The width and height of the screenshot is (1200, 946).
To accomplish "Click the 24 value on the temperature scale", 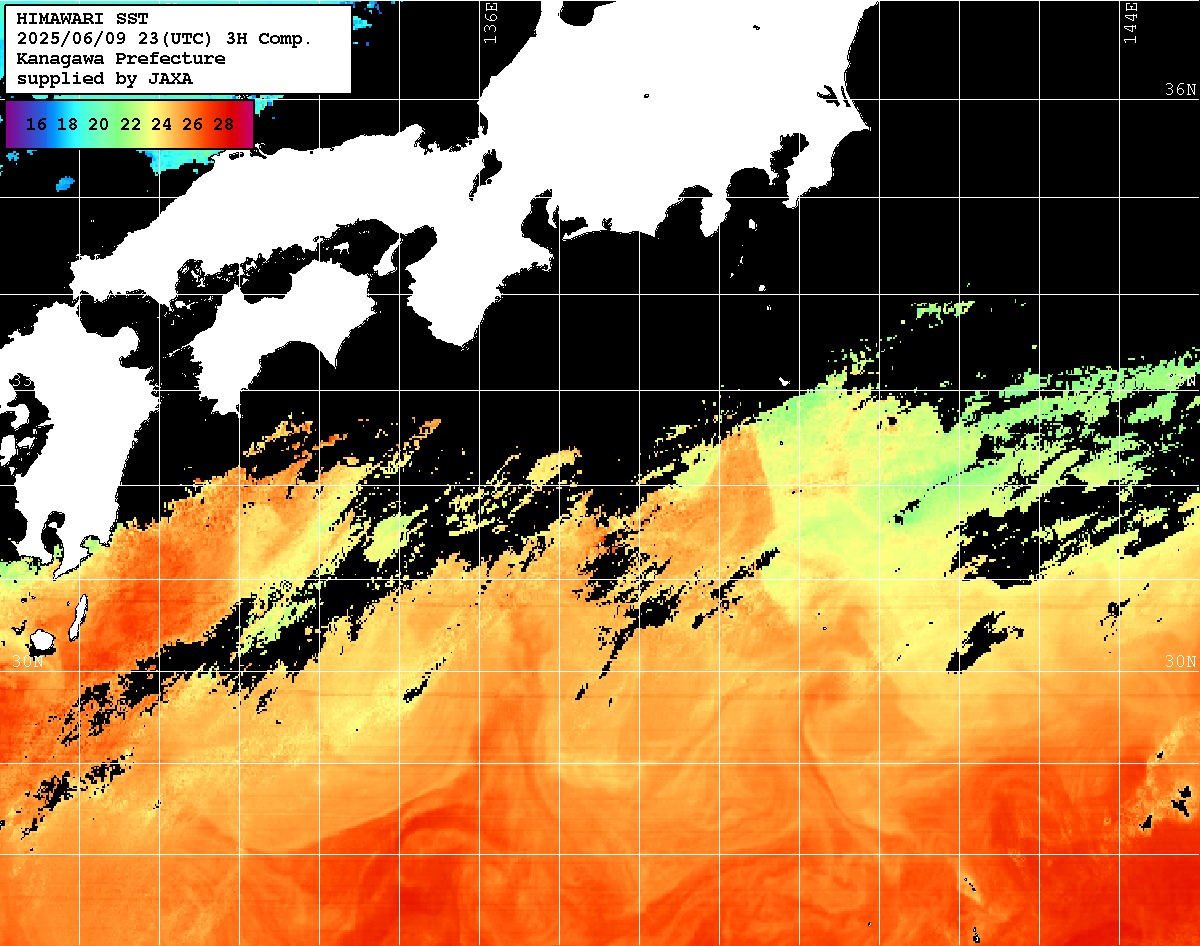I will tap(161, 125).
